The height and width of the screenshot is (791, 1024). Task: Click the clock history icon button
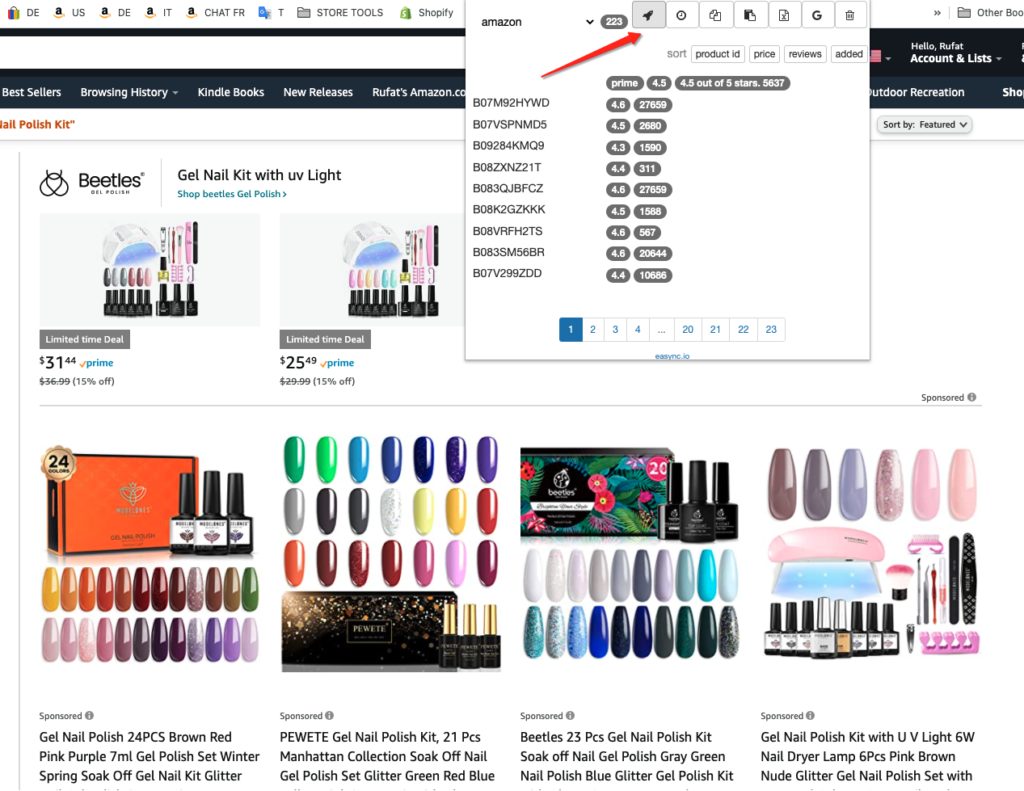point(681,15)
